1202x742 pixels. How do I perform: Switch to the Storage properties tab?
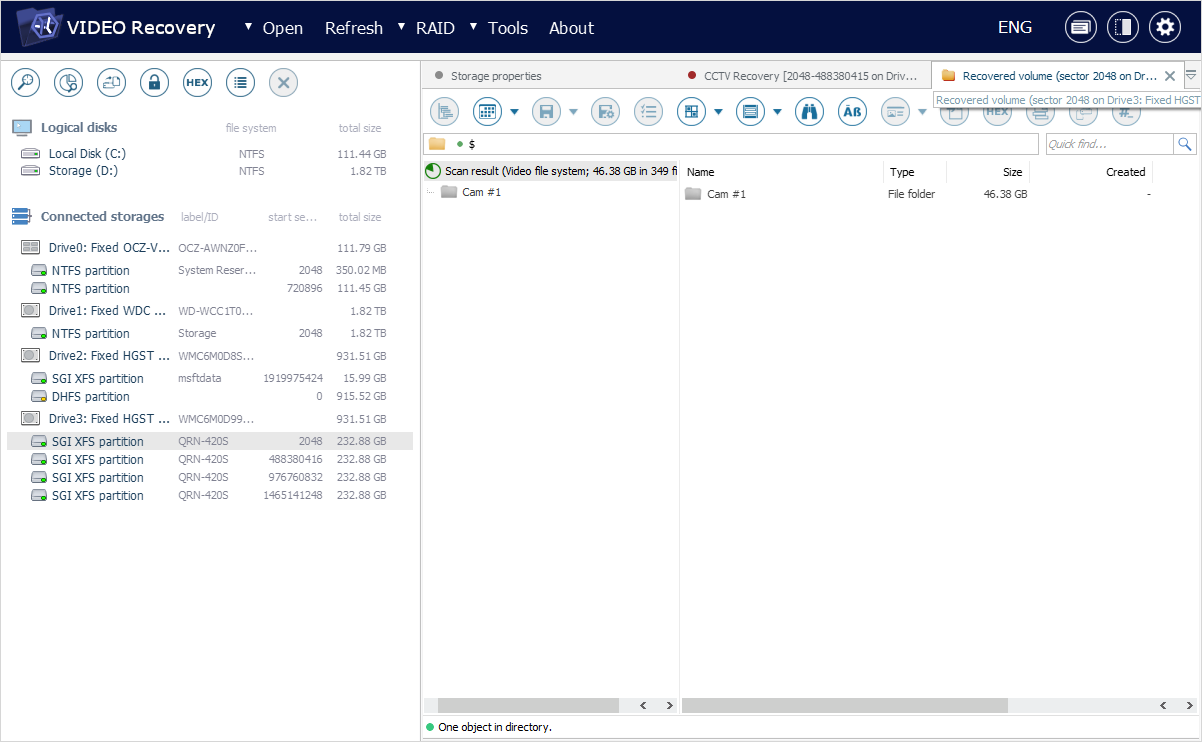[x=495, y=76]
